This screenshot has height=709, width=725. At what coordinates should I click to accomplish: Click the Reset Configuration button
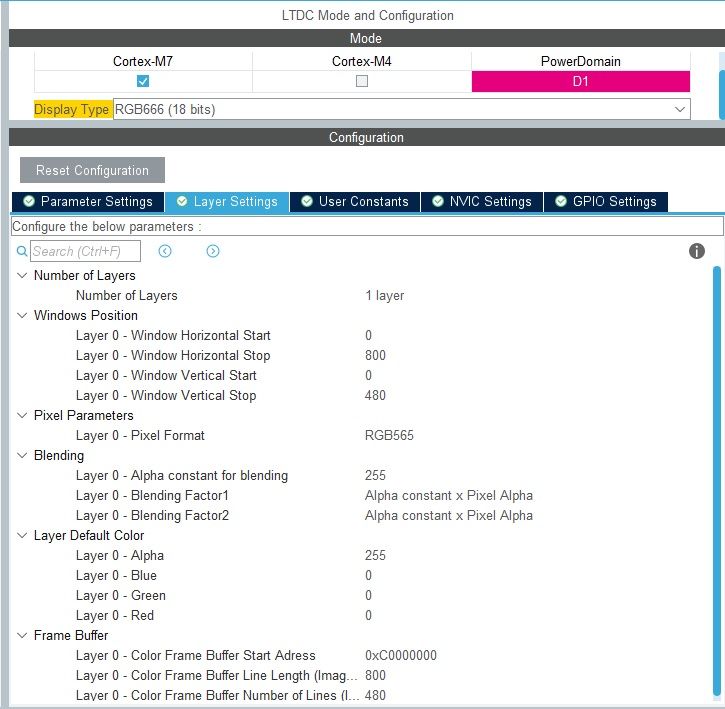[x=92, y=170]
